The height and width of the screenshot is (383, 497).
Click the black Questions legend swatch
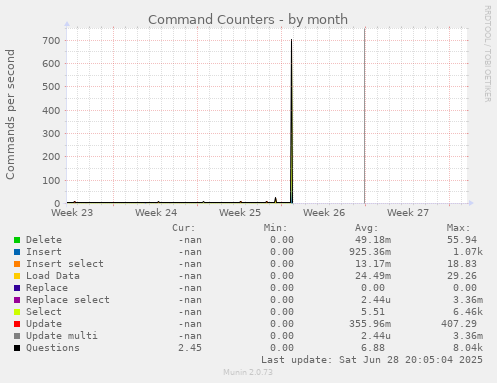[x=17, y=348]
